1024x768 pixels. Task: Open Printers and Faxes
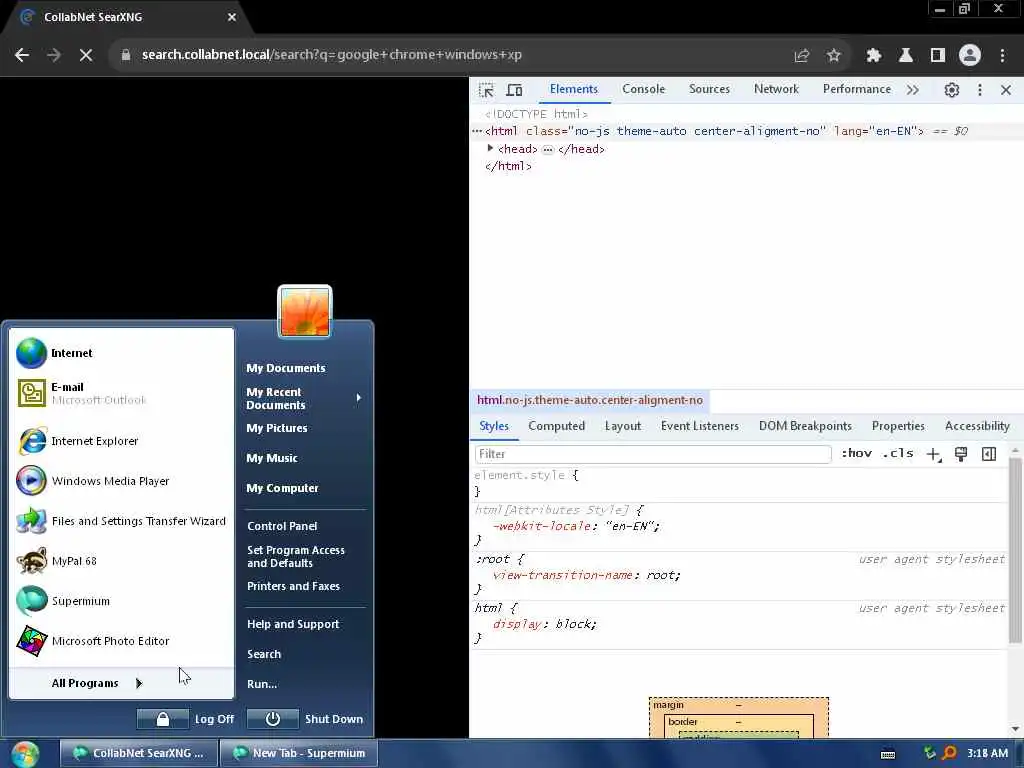point(293,586)
